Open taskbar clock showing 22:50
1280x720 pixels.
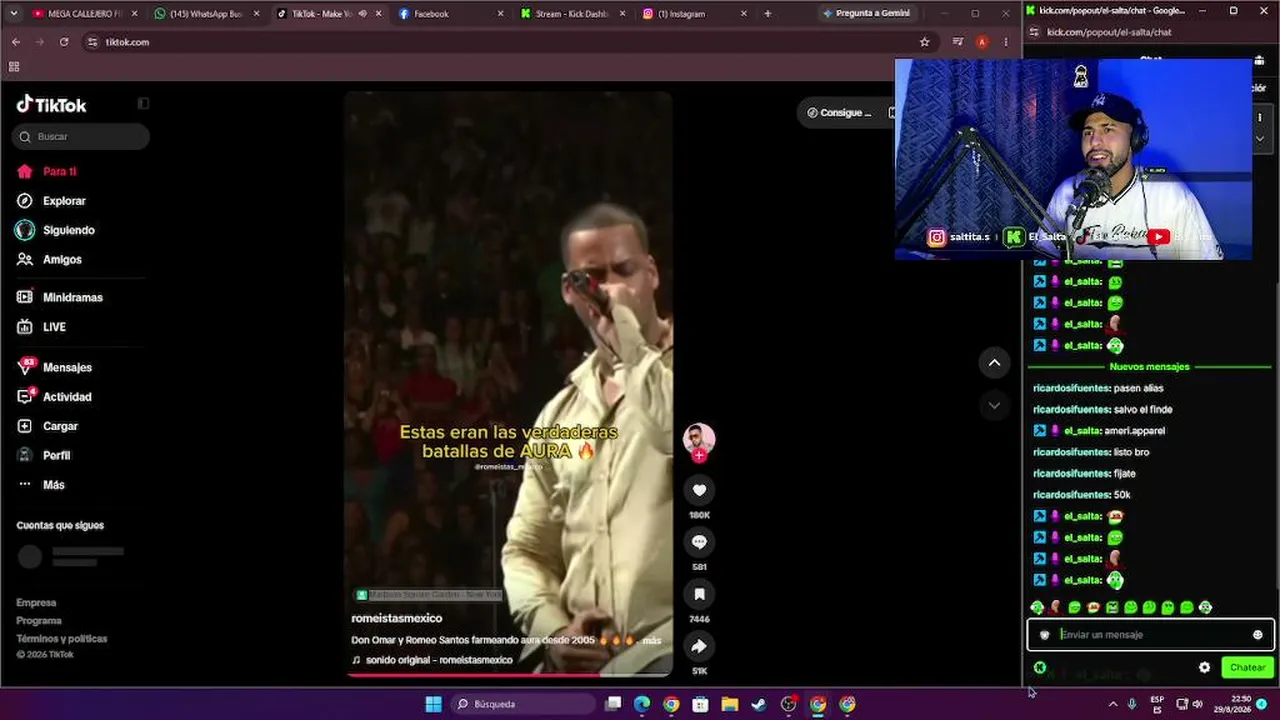pos(1234,704)
